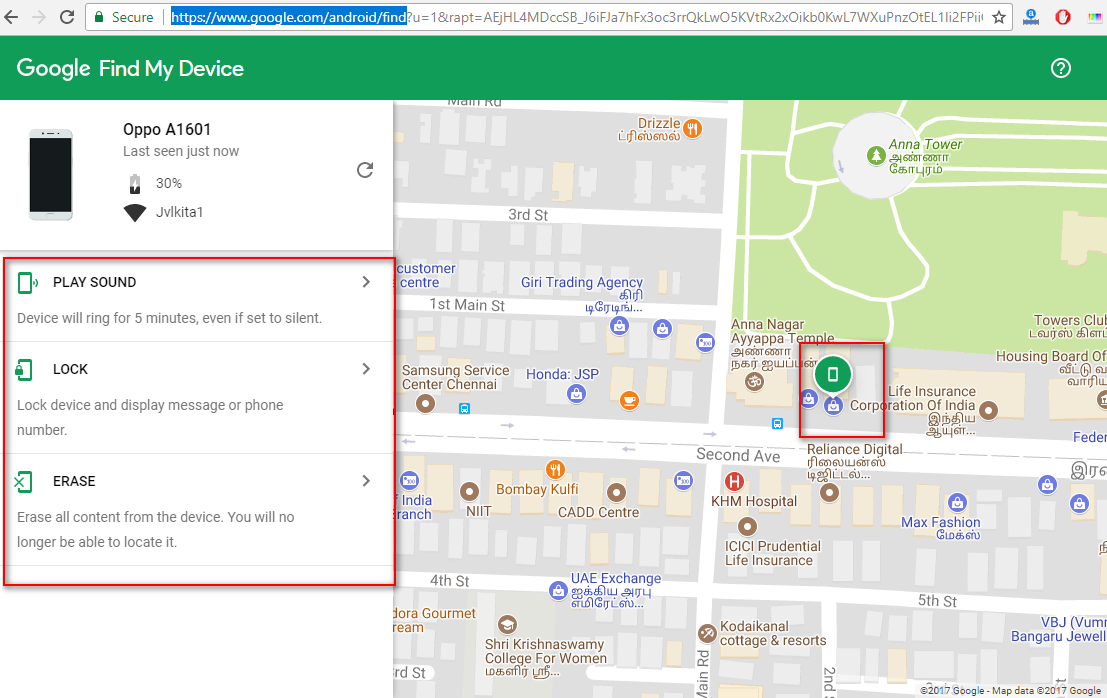Select the PLAY SOUND option
Viewport: 1107px width, 698px height.
(94, 282)
